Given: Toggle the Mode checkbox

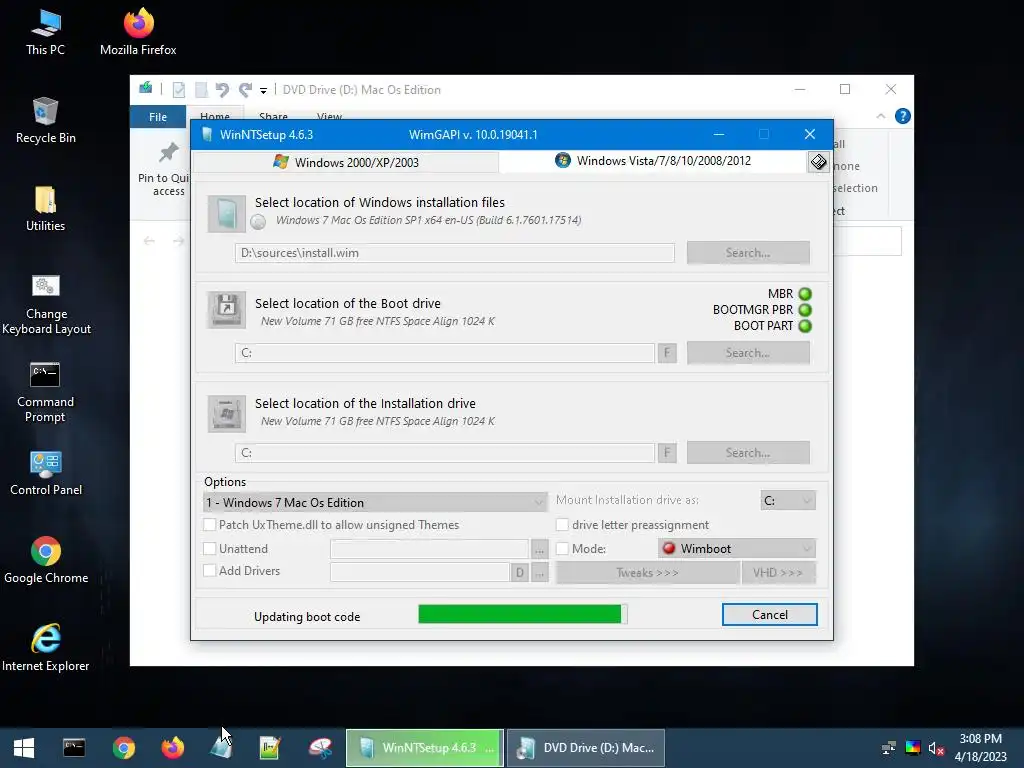Looking at the screenshot, I should pos(562,549).
